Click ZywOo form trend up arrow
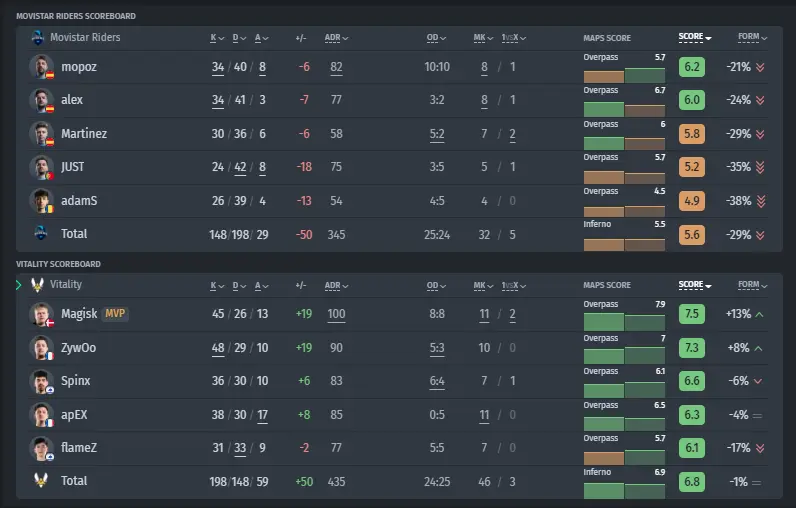The height and width of the screenshot is (508, 796). click(758, 348)
